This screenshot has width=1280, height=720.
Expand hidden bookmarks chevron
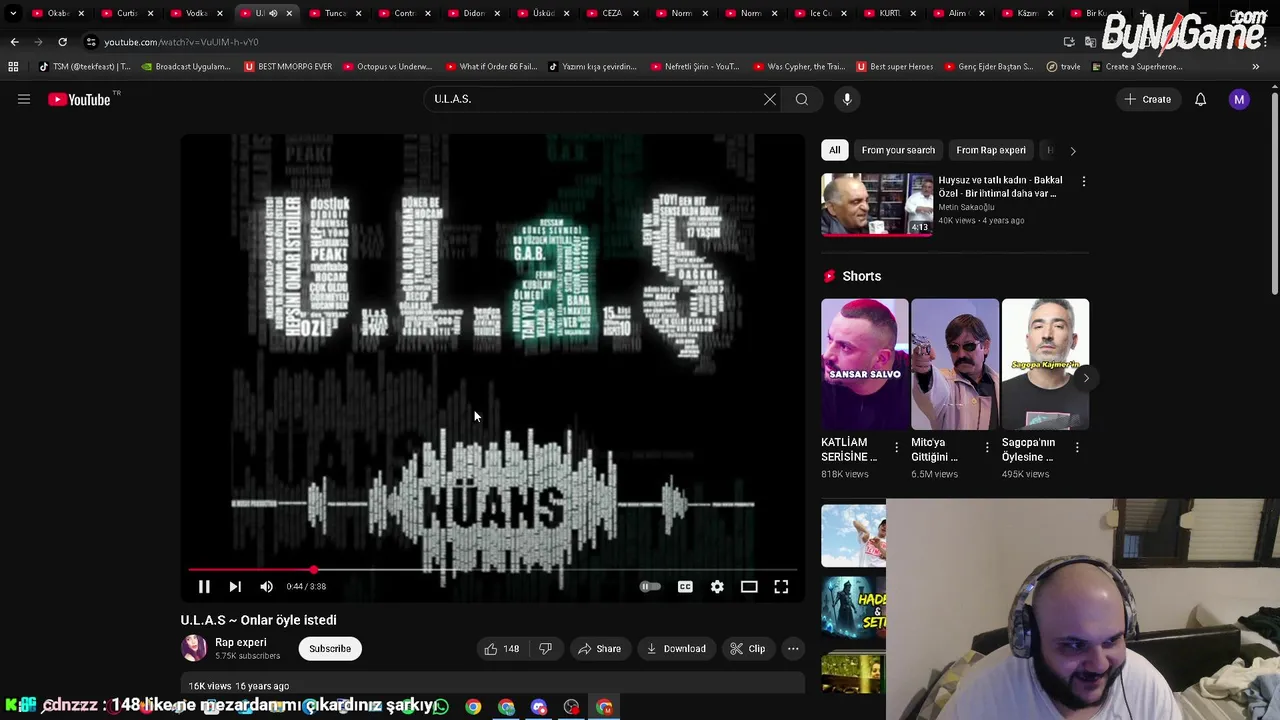(x=1256, y=67)
